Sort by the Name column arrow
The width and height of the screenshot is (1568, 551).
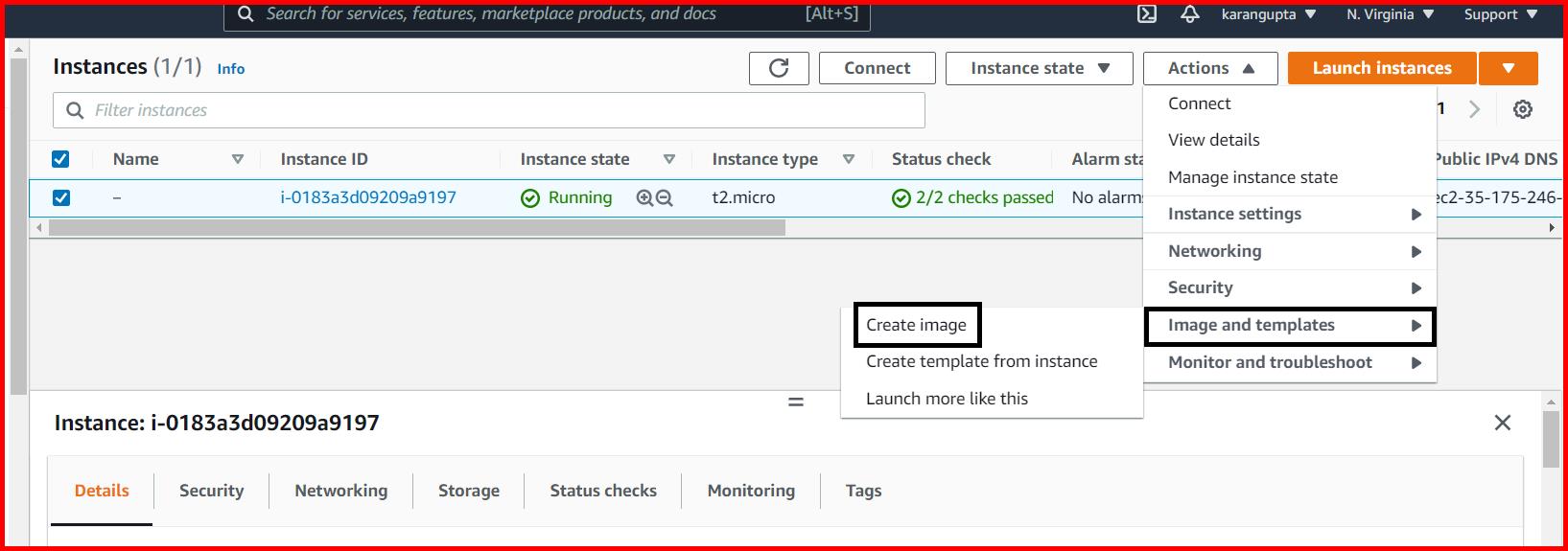click(x=238, y=159)
